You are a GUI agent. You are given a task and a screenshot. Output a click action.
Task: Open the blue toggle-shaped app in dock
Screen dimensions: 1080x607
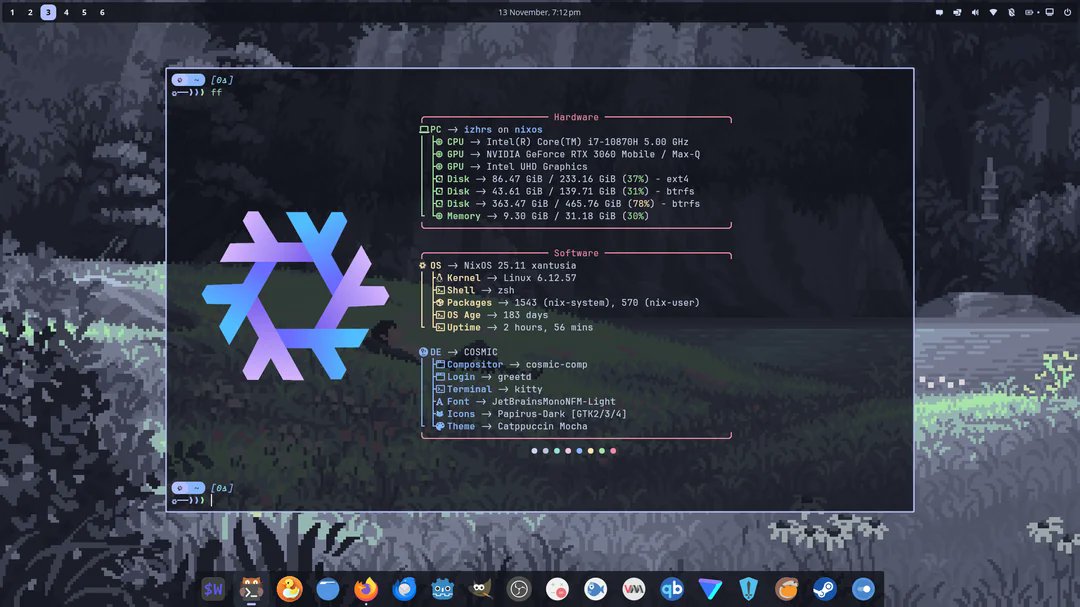(x=863, y=589)
